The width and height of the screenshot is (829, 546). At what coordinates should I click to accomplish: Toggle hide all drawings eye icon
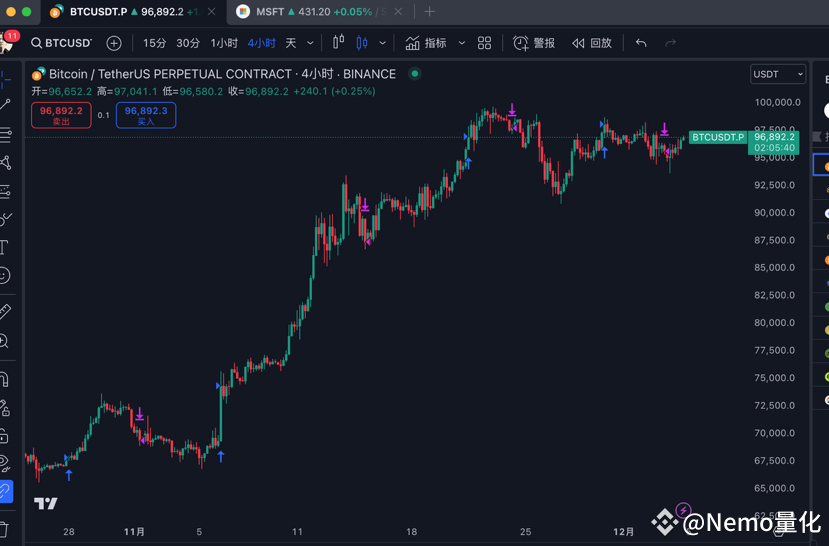pyautogui.click(x=4, y=464)
